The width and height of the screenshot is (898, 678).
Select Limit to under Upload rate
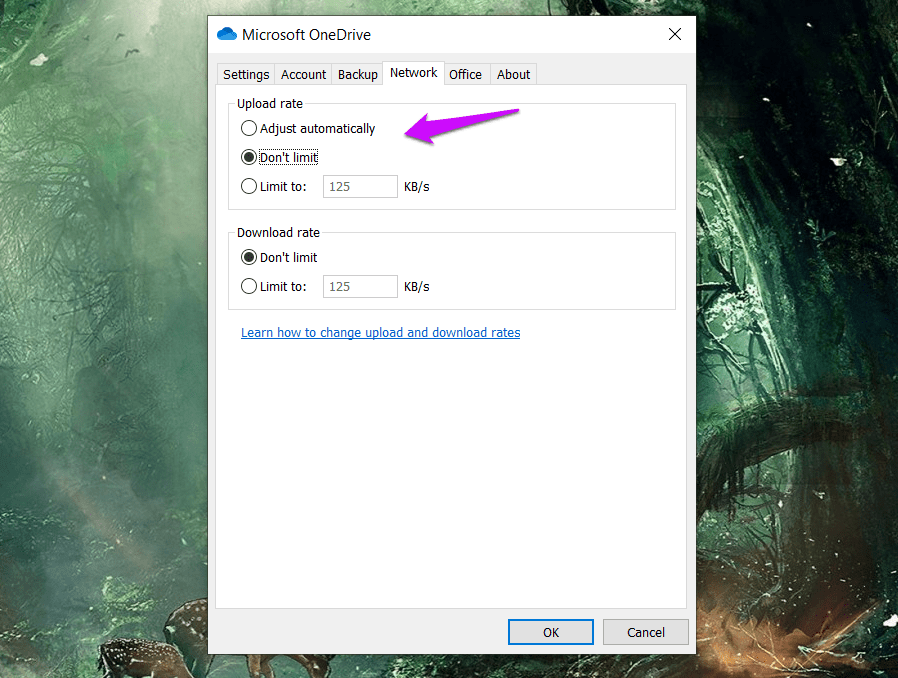pos(273,187)
